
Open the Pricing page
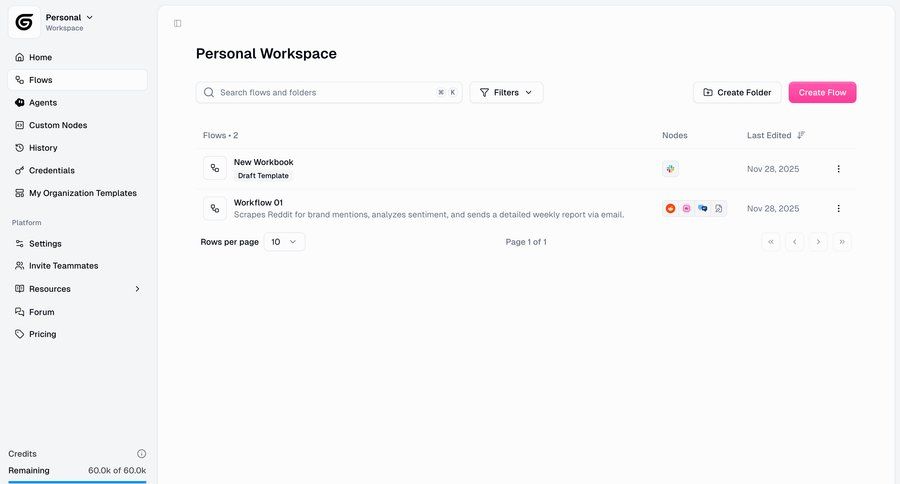[x=77, y=334]
